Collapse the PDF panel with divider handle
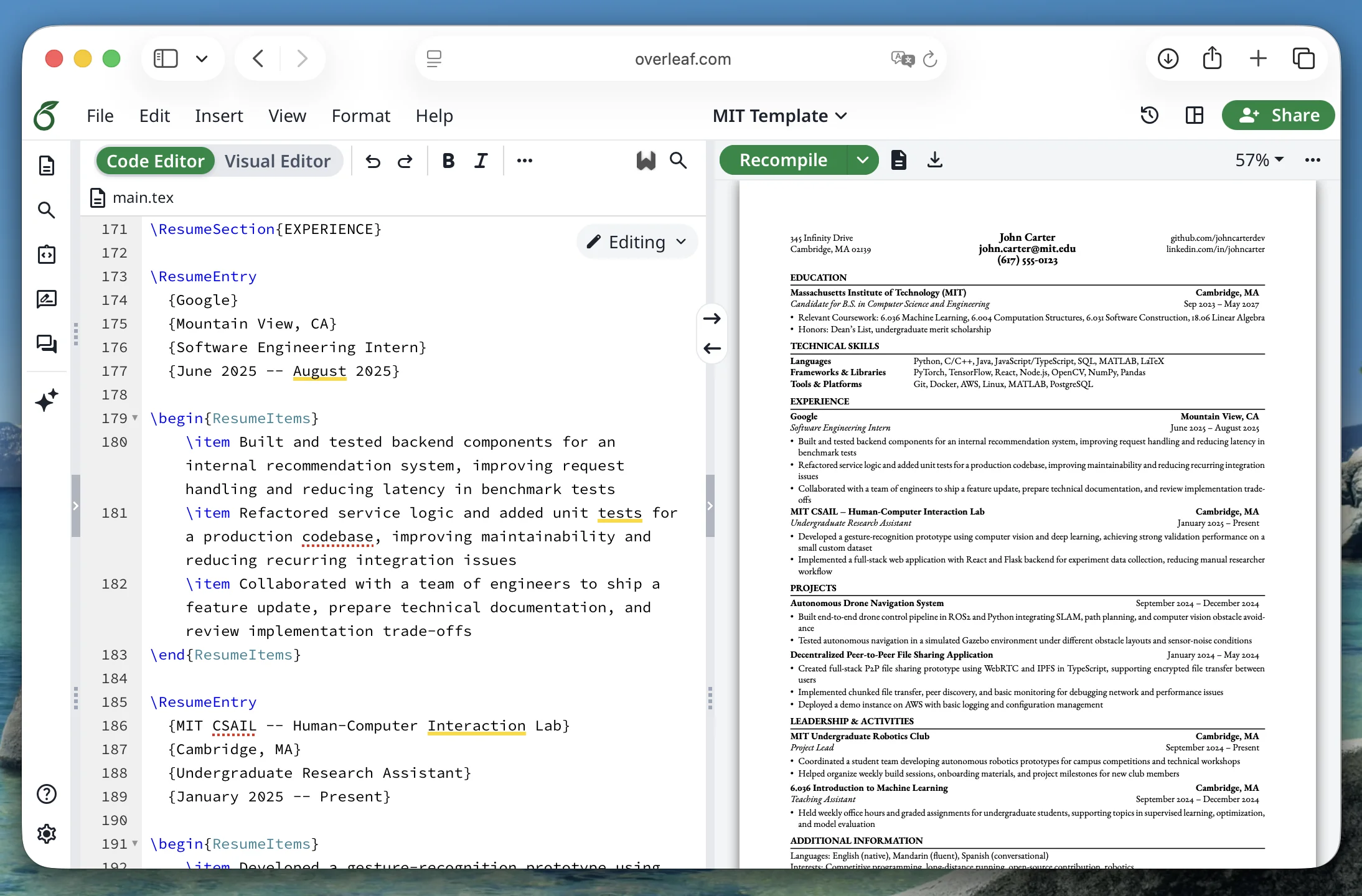The width and height of the screenshot is (1362, 896). tap(710, 506)
